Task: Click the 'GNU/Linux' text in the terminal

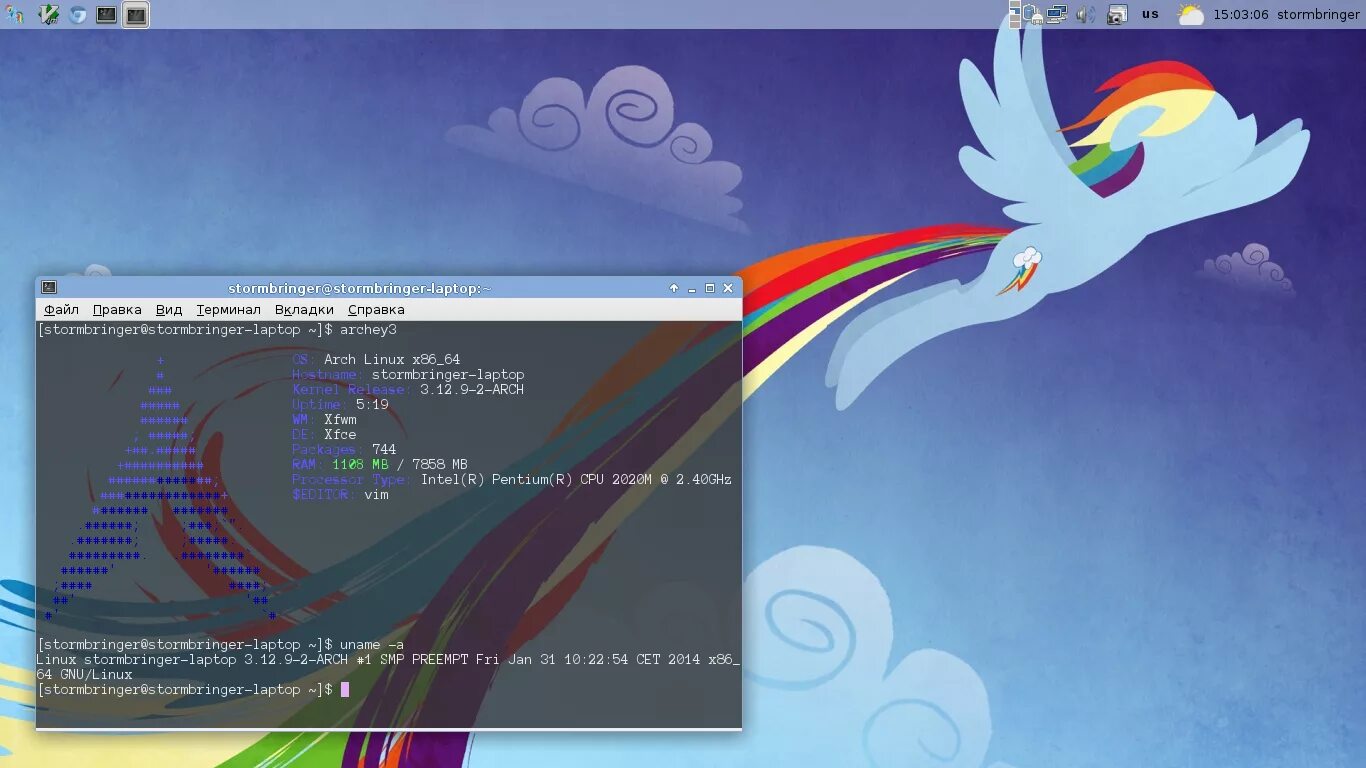Action: [x=96, y=675]
